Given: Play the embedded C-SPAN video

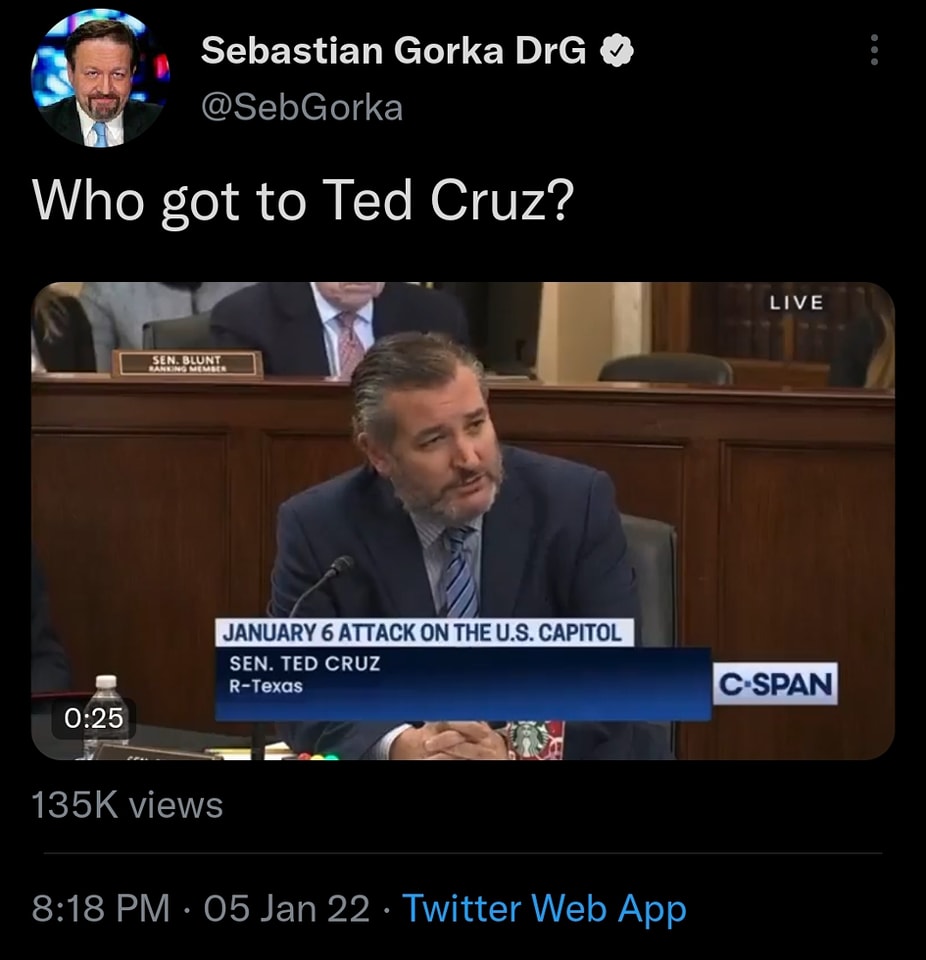Looking at the screenshot, I should [463, 520].
